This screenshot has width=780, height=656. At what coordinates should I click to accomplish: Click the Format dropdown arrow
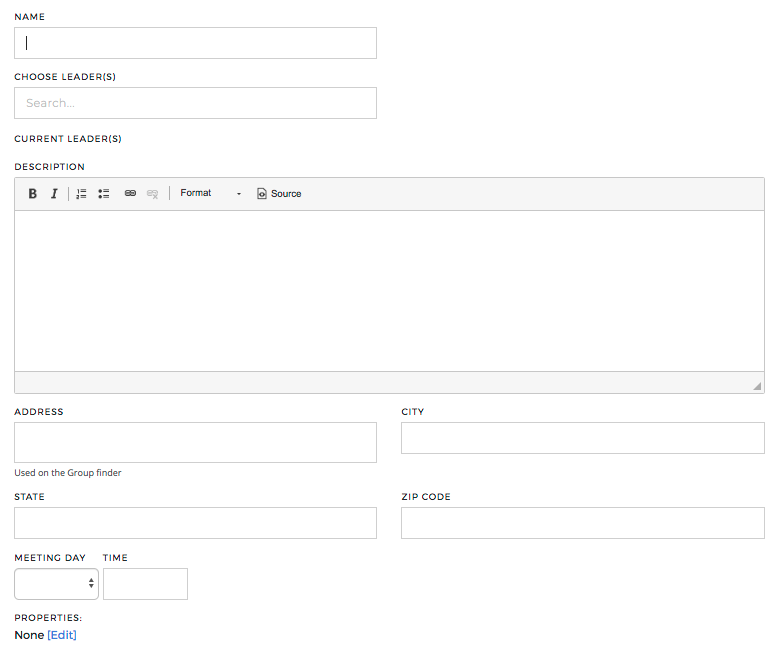coord(239,193)
